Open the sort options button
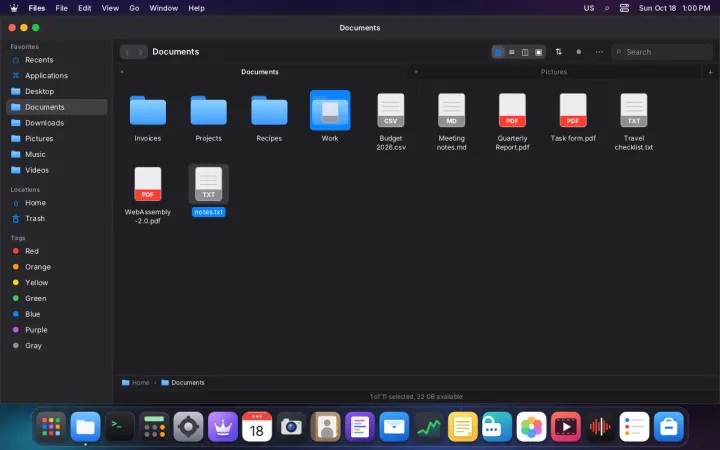Image resolution: width=720 pixels, height=450 pixels. point(558,52)
